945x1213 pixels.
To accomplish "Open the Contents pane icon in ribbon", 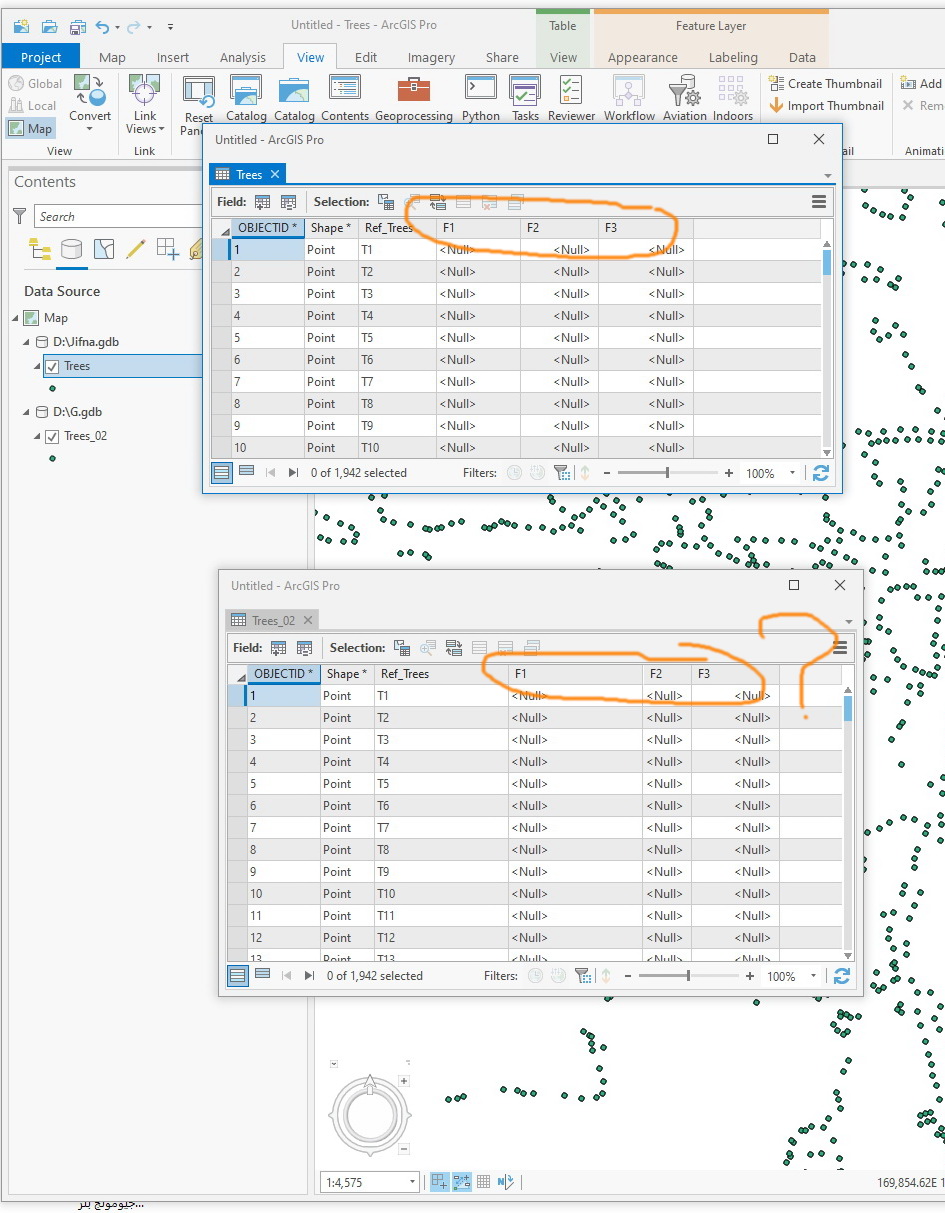I will pyautogui.click(x=345, y=98).
